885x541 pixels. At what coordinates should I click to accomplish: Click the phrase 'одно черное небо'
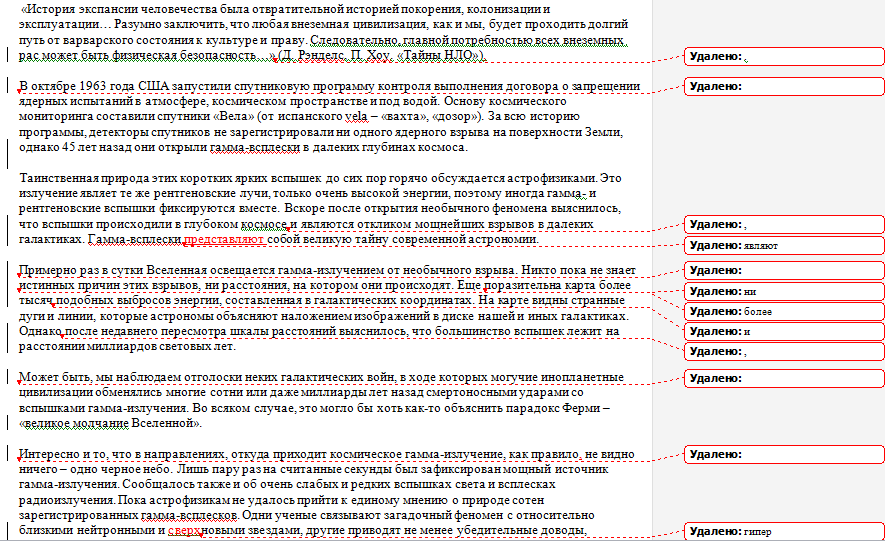(x=121, y=469)
